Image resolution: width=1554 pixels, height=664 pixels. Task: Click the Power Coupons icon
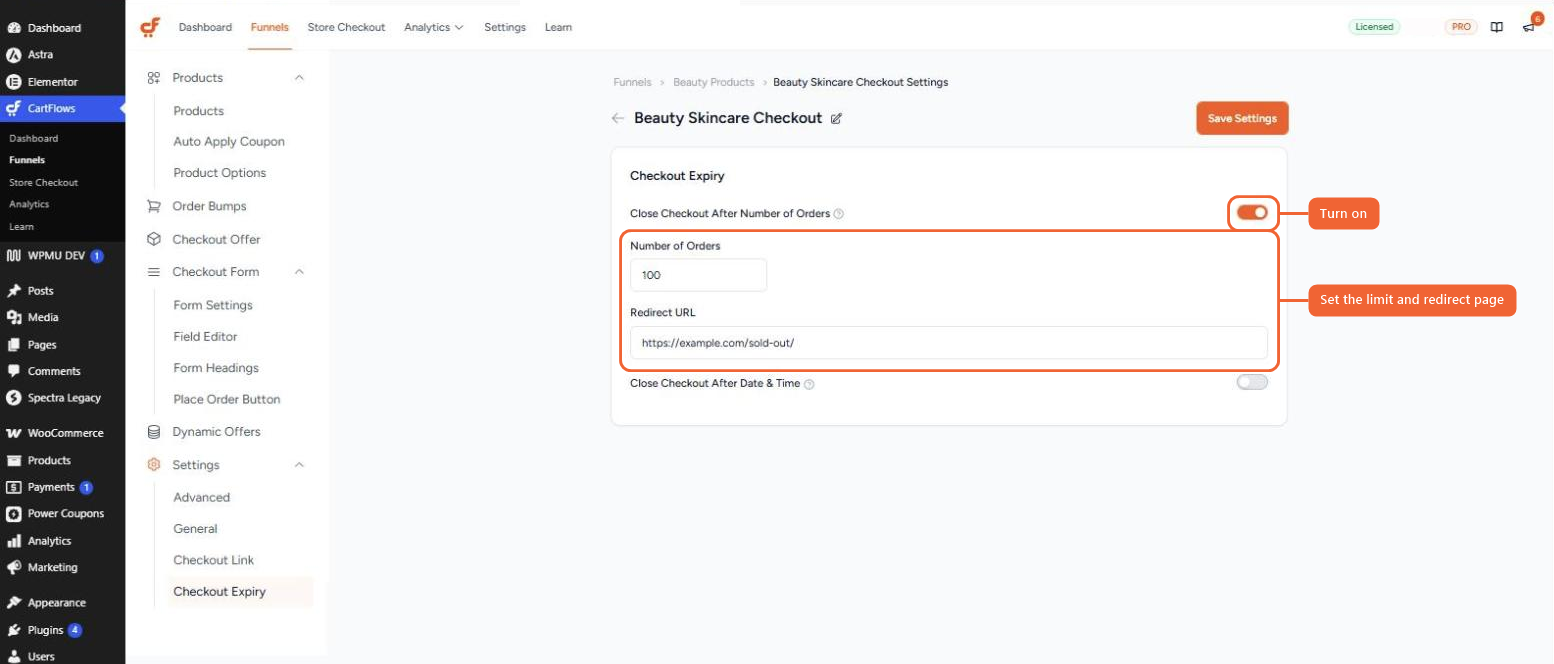pyautogui.click(x=14, y=514)
